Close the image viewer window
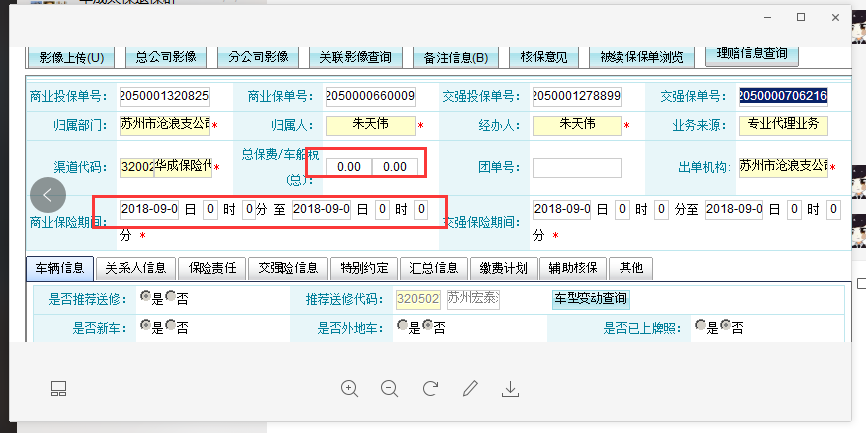 [835, 18]
